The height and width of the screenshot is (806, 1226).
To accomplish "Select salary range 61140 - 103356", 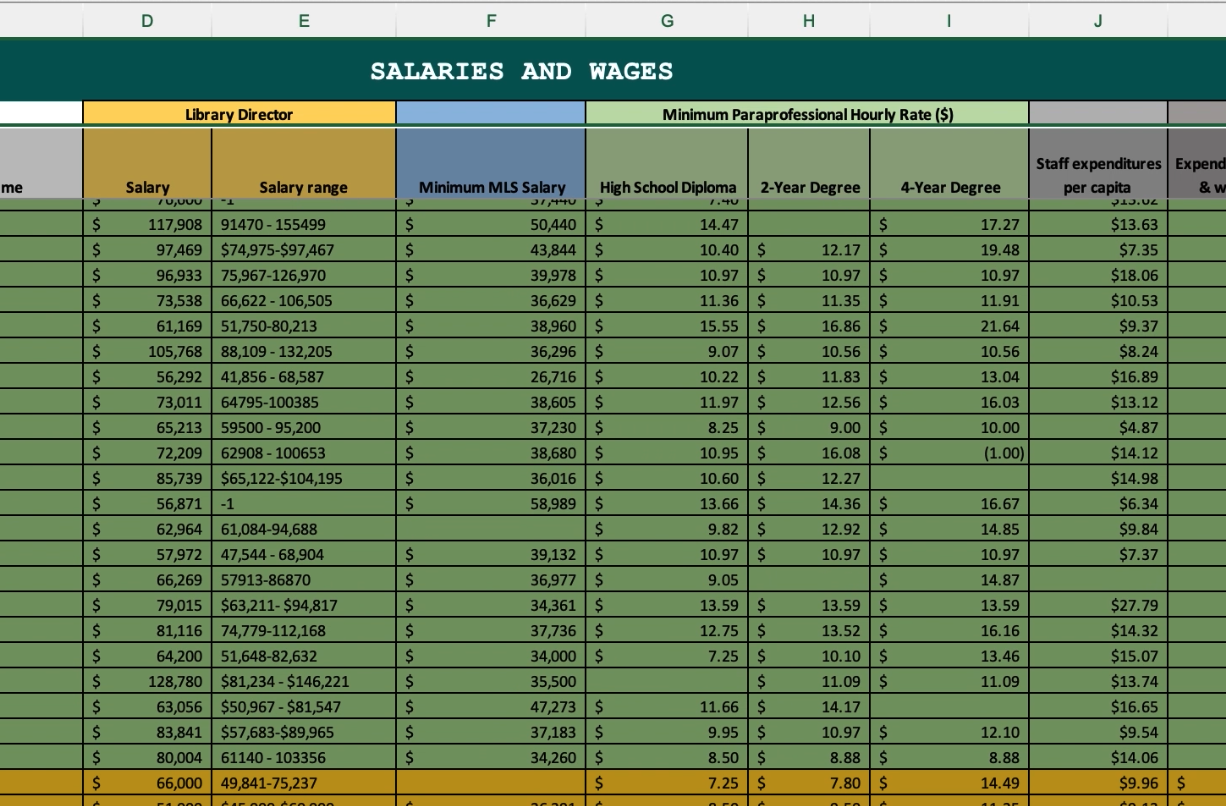I will tap(304, 758).
